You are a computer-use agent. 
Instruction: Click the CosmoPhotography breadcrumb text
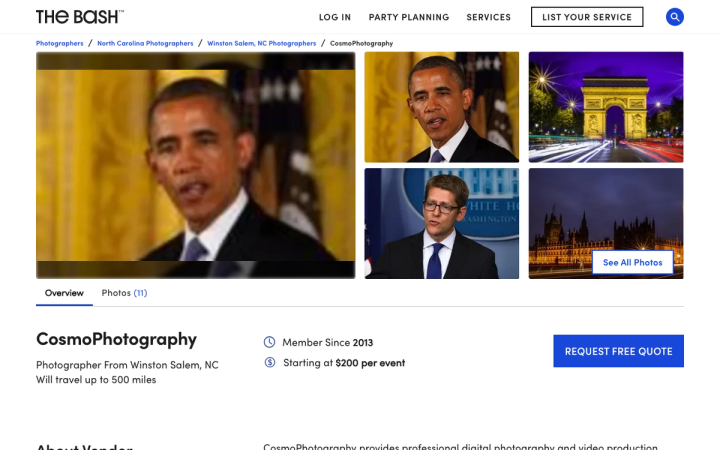361,43
